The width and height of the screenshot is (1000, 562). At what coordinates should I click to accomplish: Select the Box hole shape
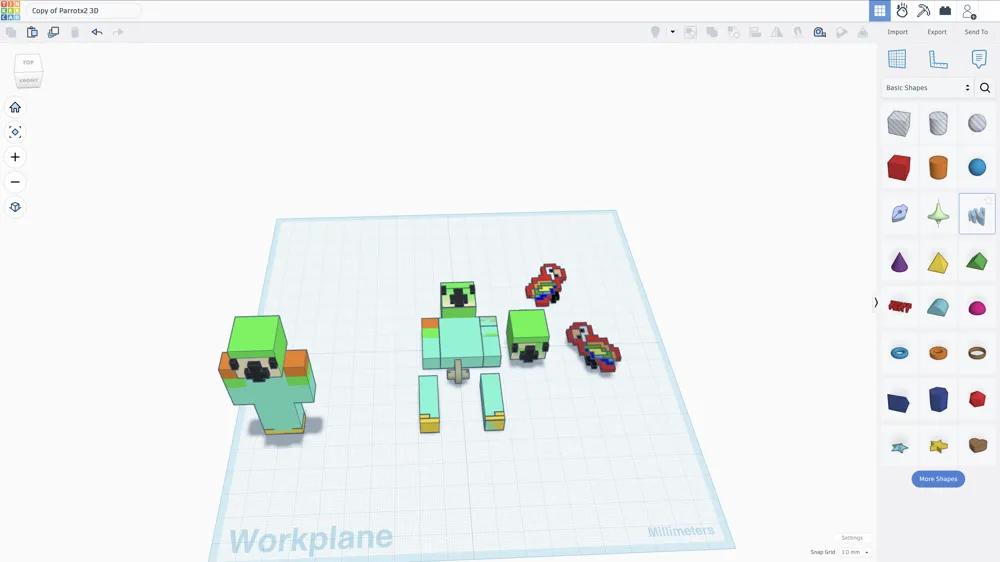click(899, 123)
